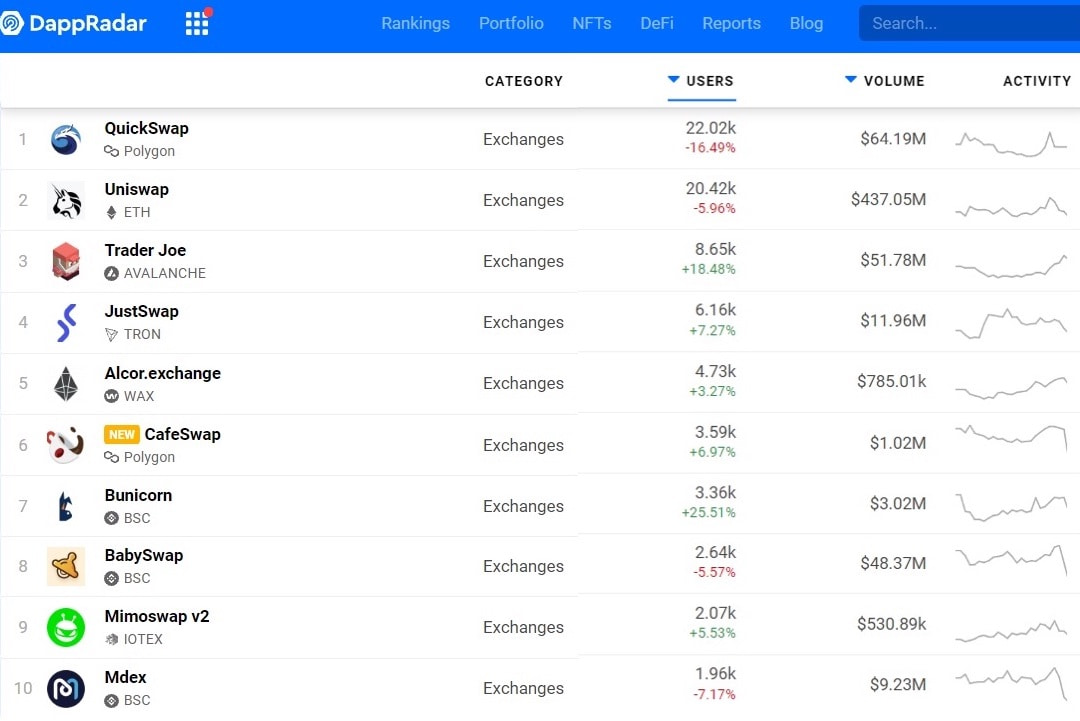This screenshot has width=1080, height=721.
Task: Click the Trader Joe red icon
Action: click(x=66, y=261)
